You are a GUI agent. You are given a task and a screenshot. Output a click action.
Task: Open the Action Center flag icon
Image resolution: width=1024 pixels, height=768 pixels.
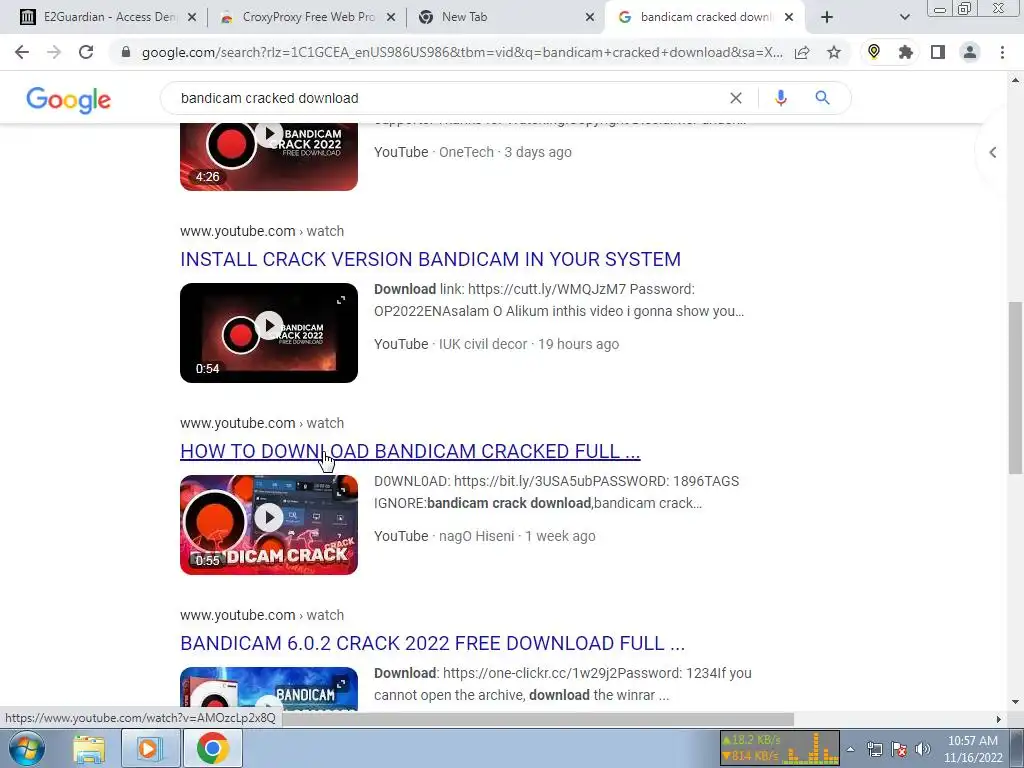899,749
